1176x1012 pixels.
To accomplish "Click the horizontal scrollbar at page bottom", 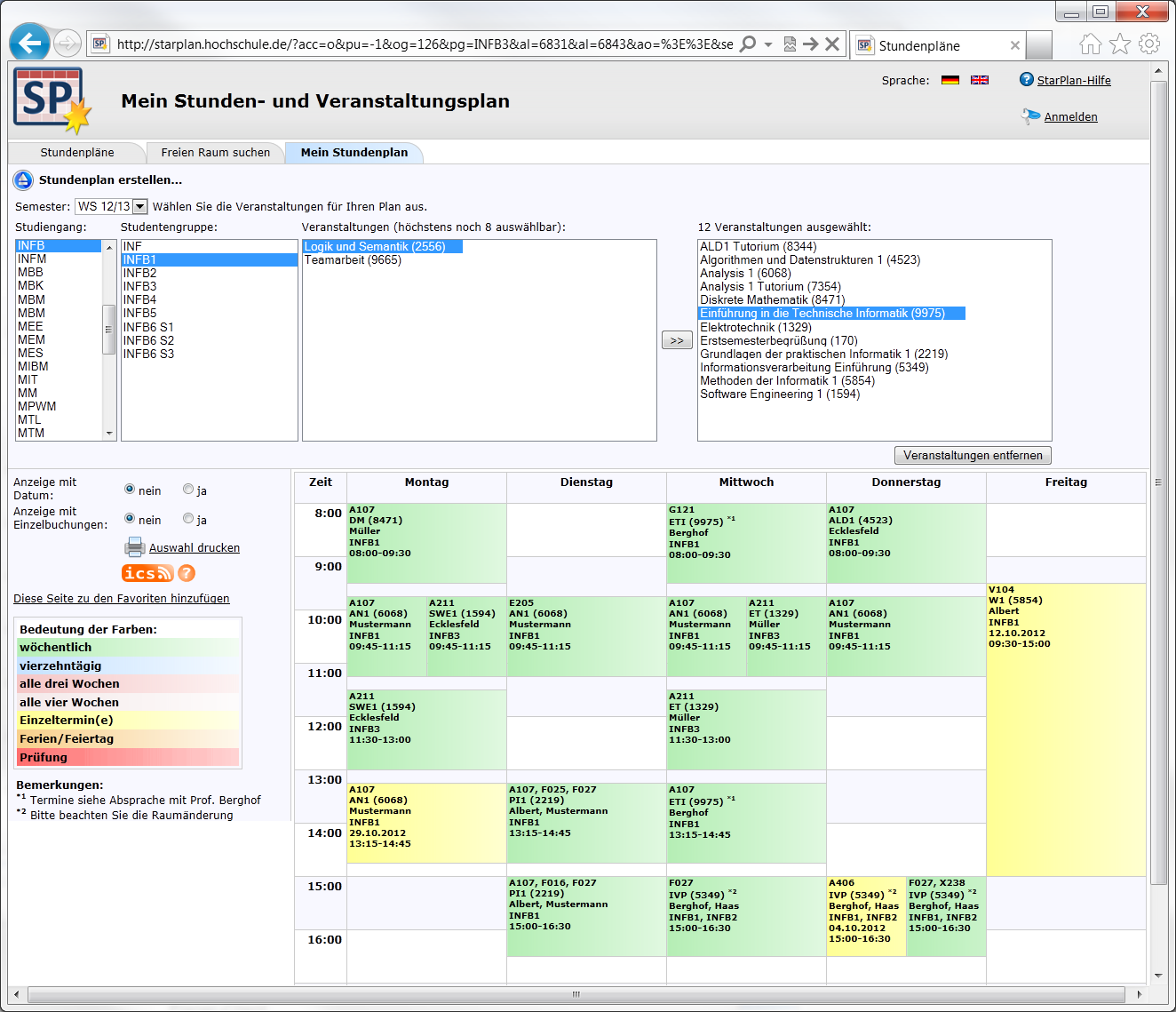I will point(576,994).
